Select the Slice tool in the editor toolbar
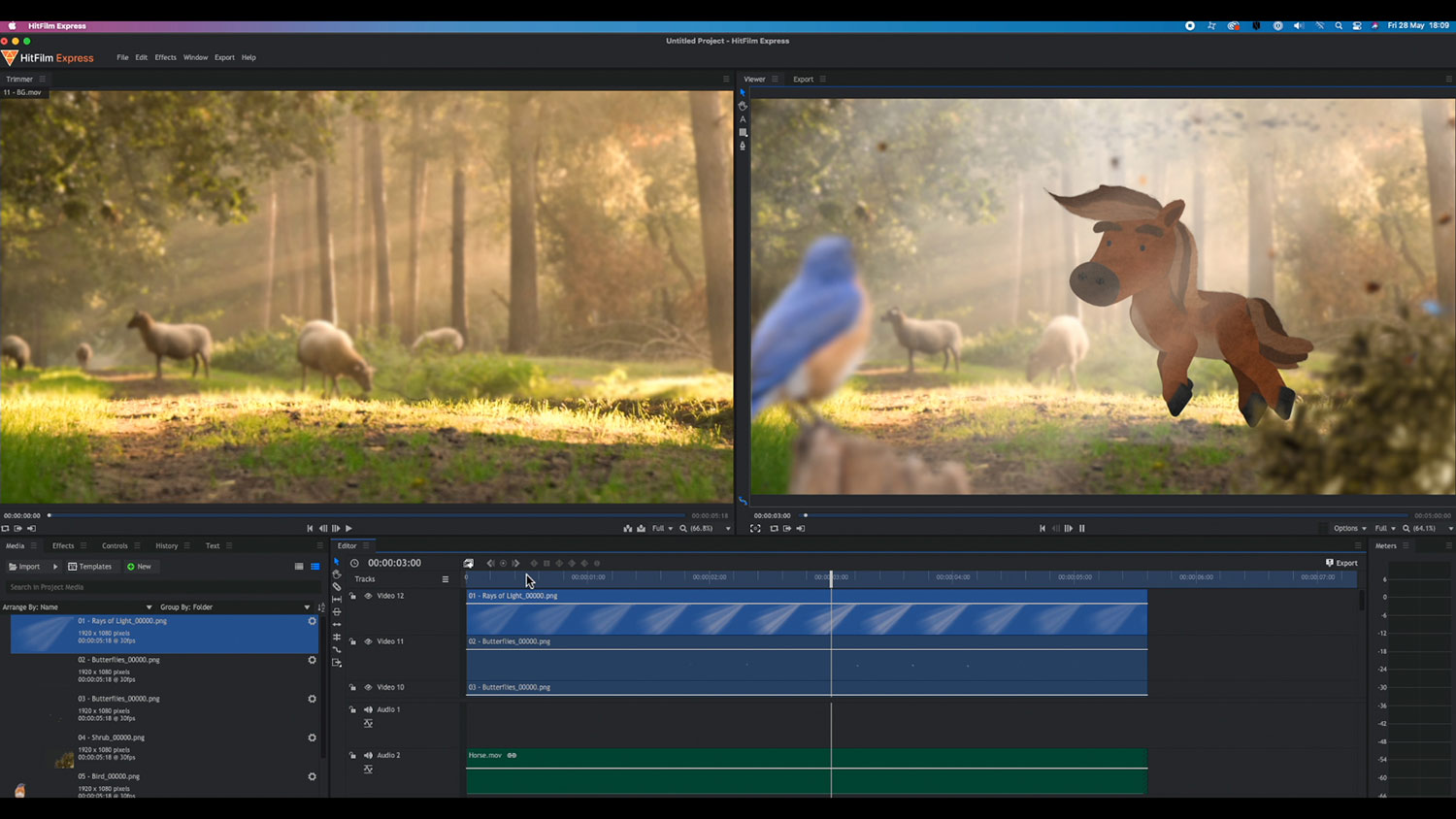Image resolution: width=1456 pixels, height=819 pixels. coord(337,587)
